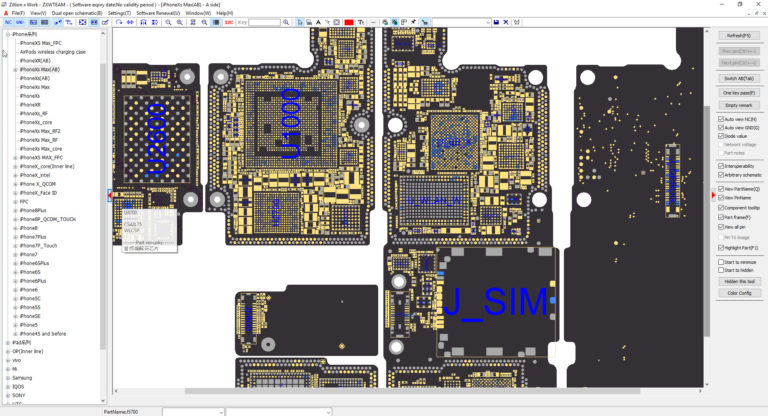Enable Start to hidden checkbox
Viewport: 768px width, 416px height.
(x=721, y=270)
